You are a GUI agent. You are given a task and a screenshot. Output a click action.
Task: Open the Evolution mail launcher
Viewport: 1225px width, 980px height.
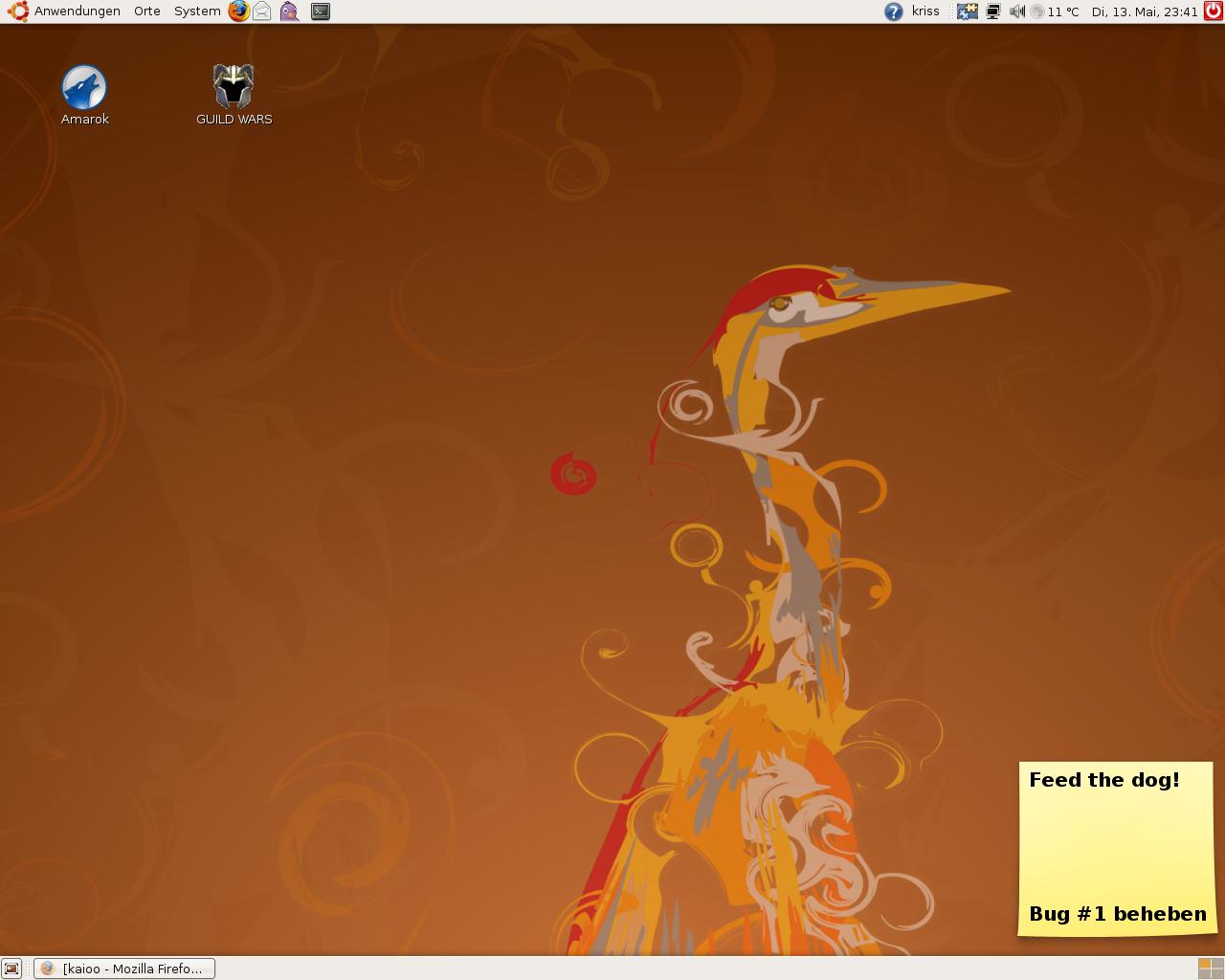tap(262, 11)
